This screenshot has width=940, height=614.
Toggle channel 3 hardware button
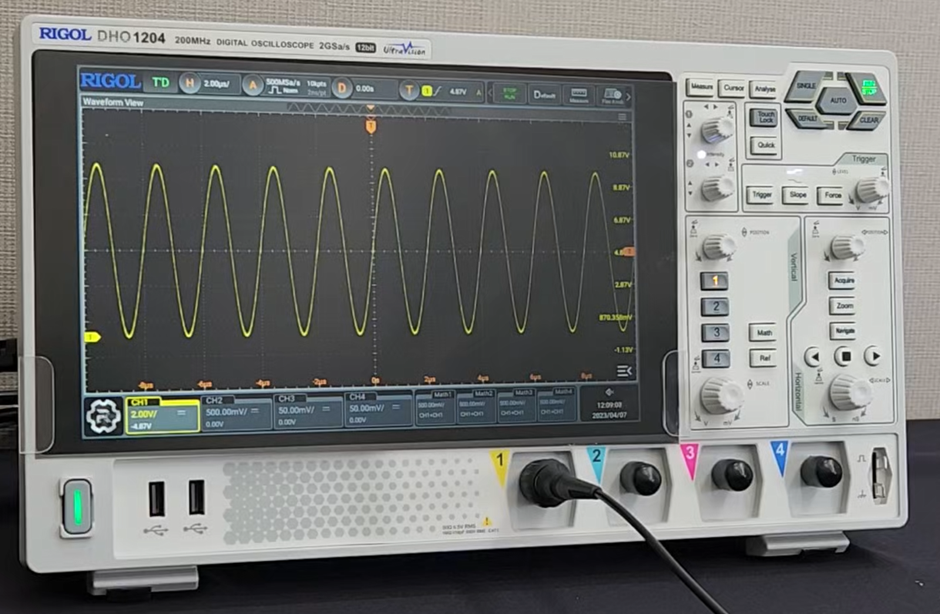click(x=716, y=332)
